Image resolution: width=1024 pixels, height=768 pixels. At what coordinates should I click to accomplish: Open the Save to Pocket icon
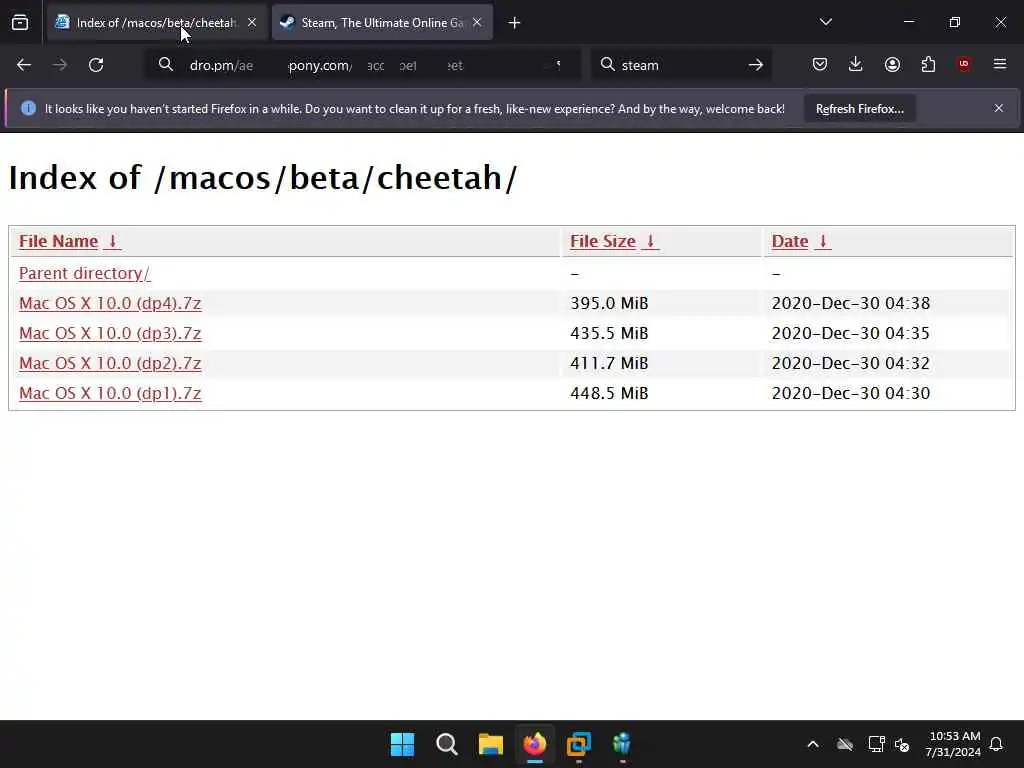click(x=820, y=64)
